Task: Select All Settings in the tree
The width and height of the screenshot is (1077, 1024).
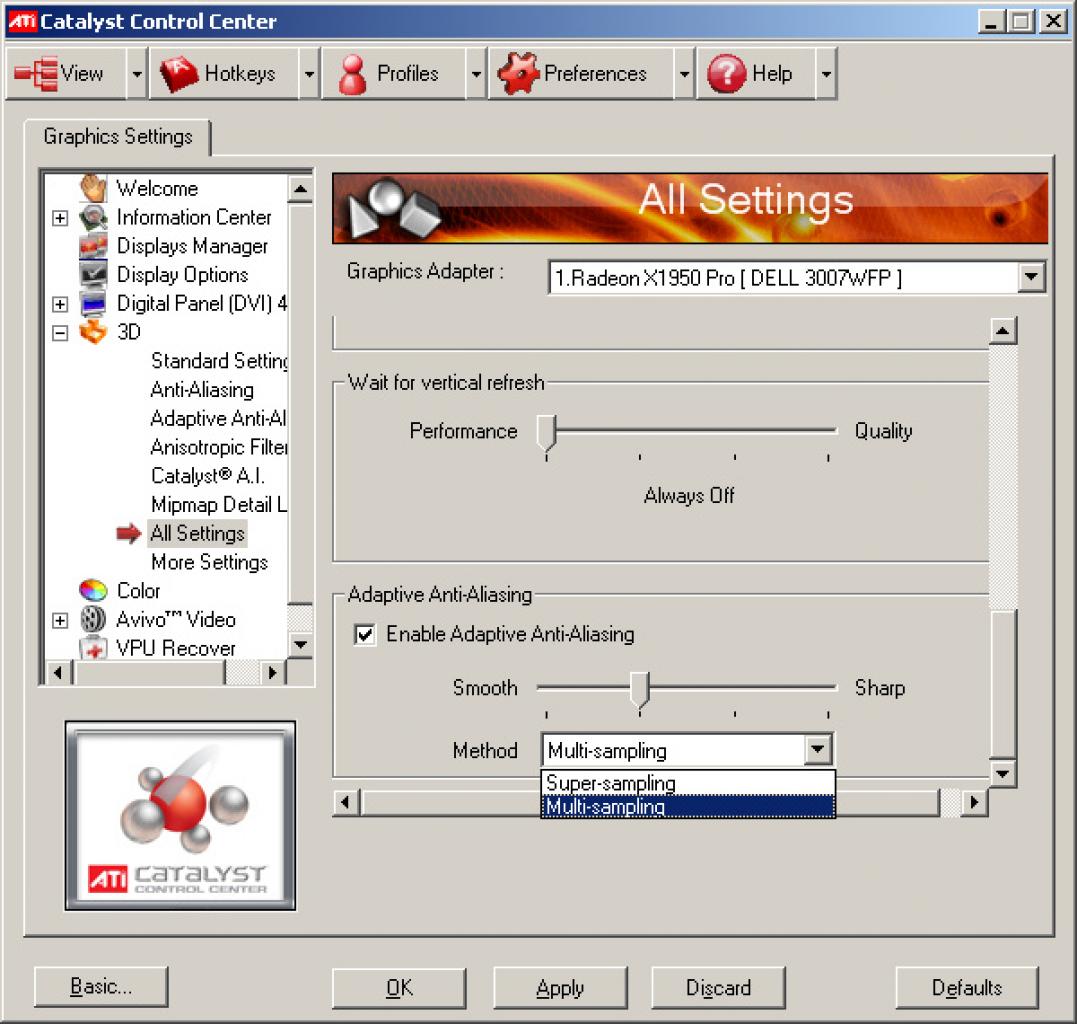Action: (197, 533)
